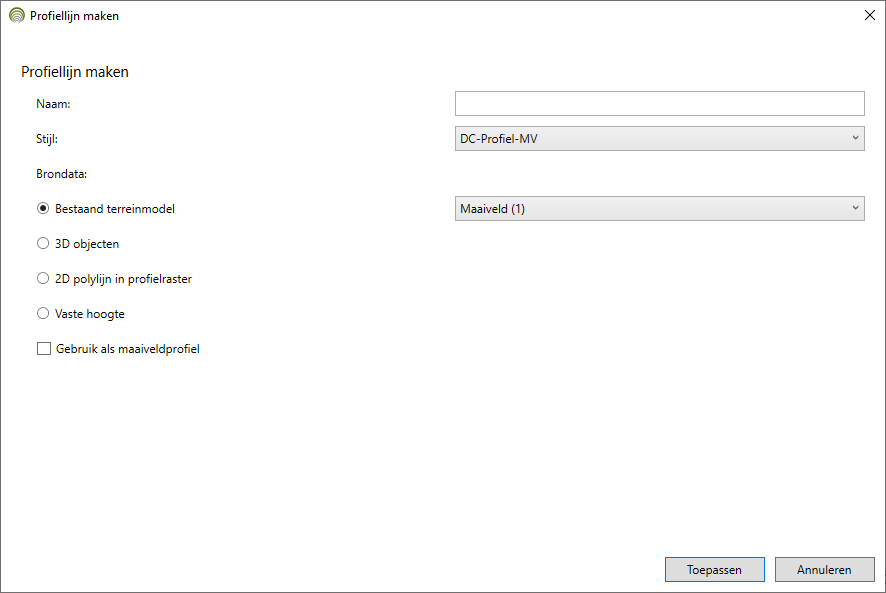Choose 2D polylijn in profielraster option
Viewport: 886px width, 593px height.
pyautogui.click(x=43, y=279)
